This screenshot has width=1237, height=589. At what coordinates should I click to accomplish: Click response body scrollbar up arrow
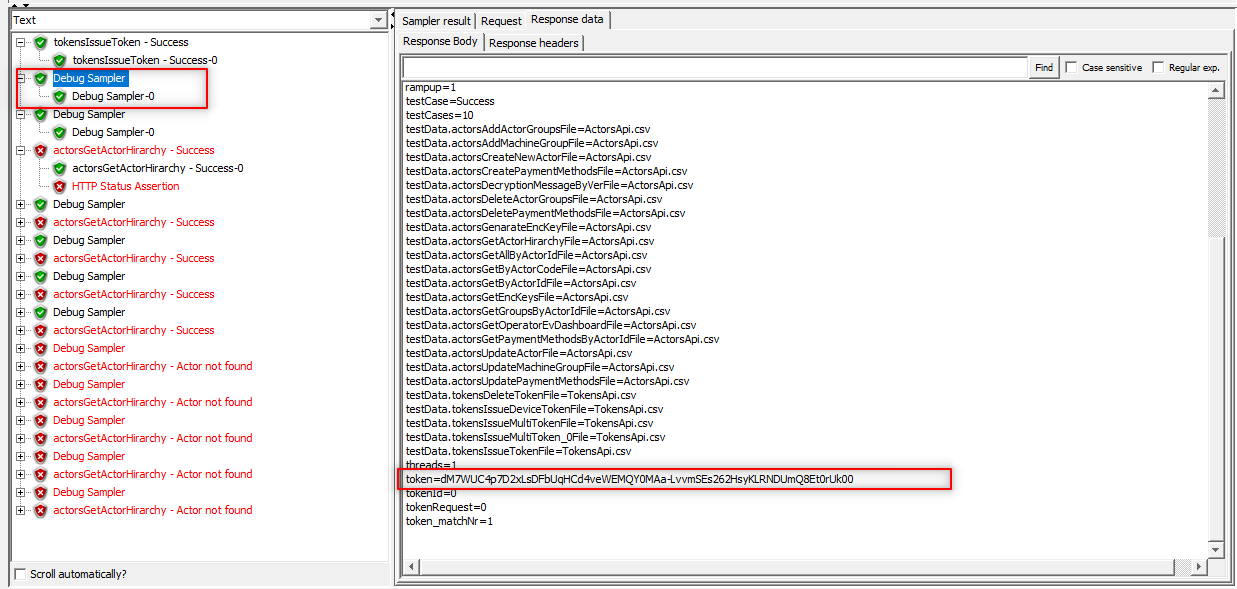(x=1216, y=91)
